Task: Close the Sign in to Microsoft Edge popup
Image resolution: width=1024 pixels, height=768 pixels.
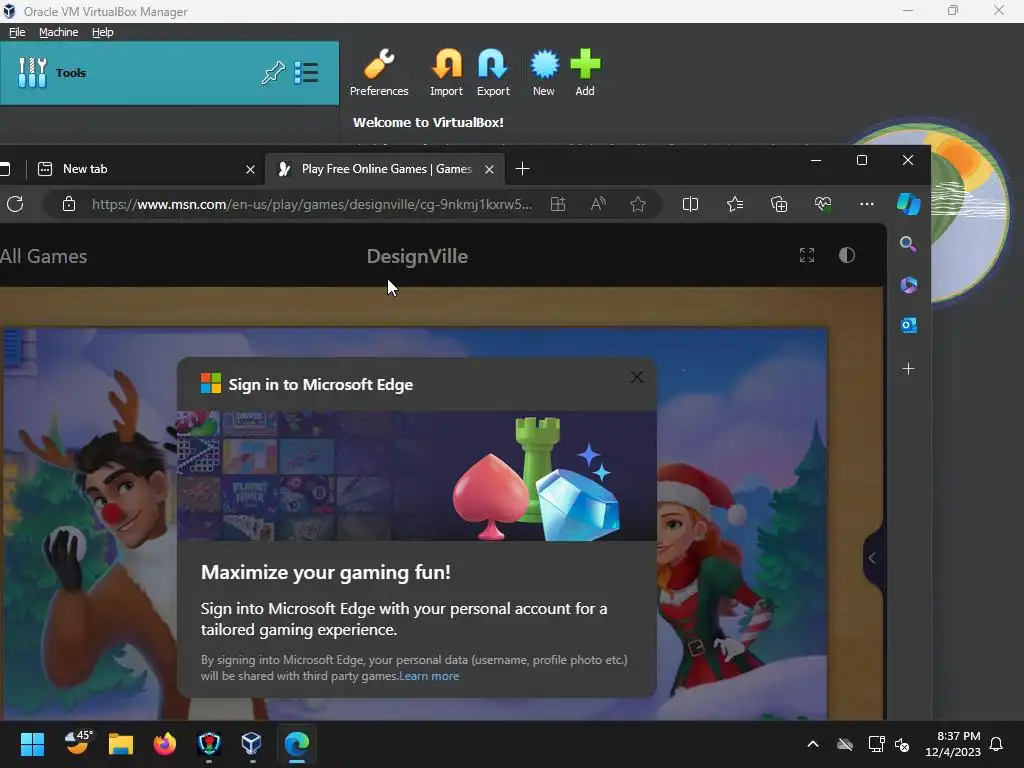Action: 637,377
